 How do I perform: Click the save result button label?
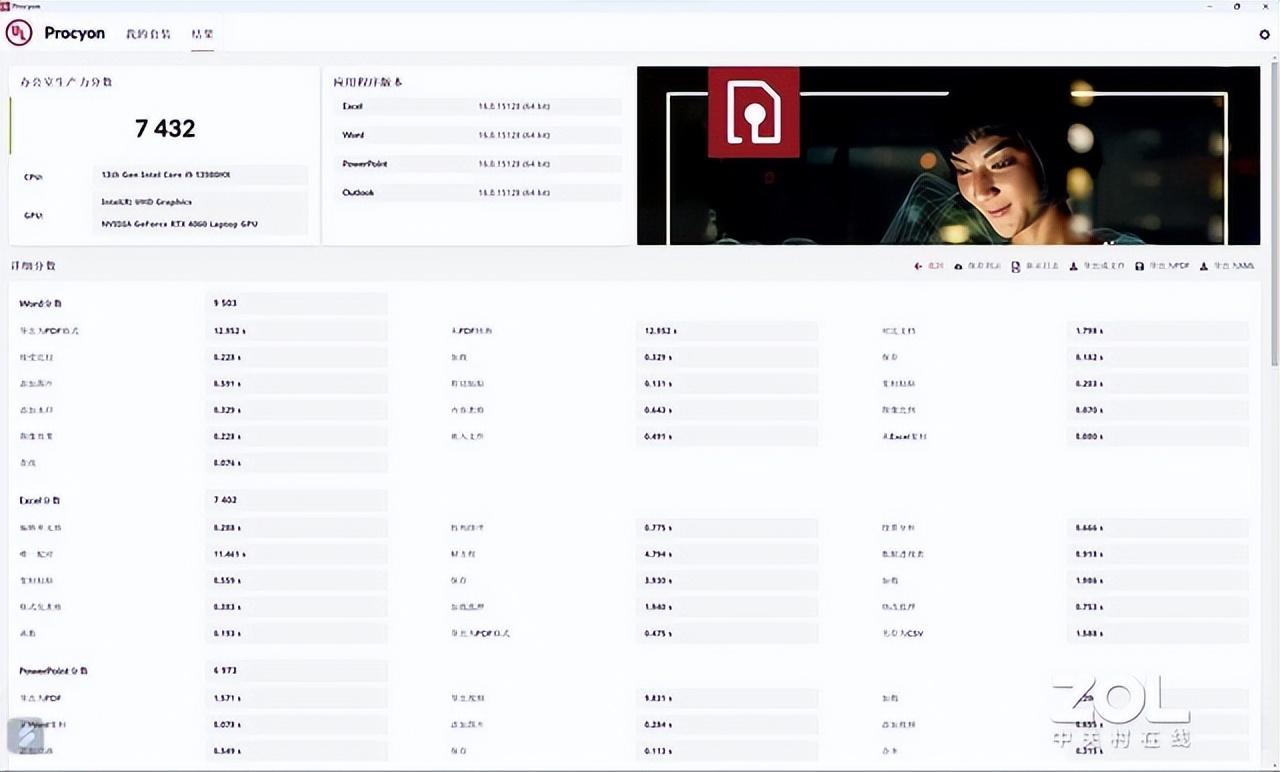click(984, 267)
